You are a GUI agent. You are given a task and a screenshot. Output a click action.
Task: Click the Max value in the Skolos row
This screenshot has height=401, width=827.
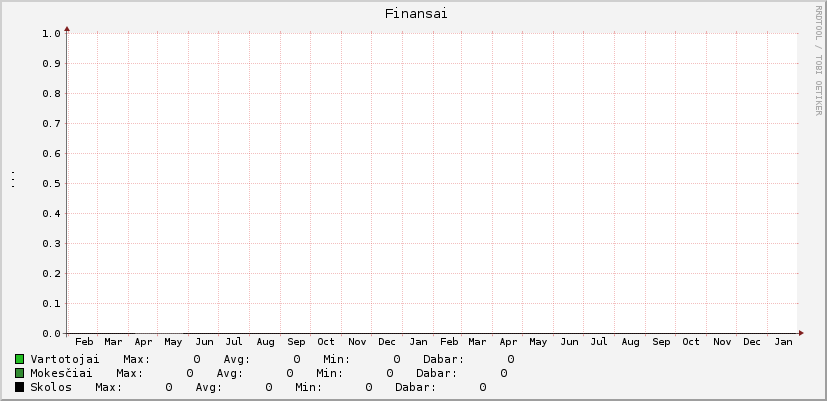(169, 387)
